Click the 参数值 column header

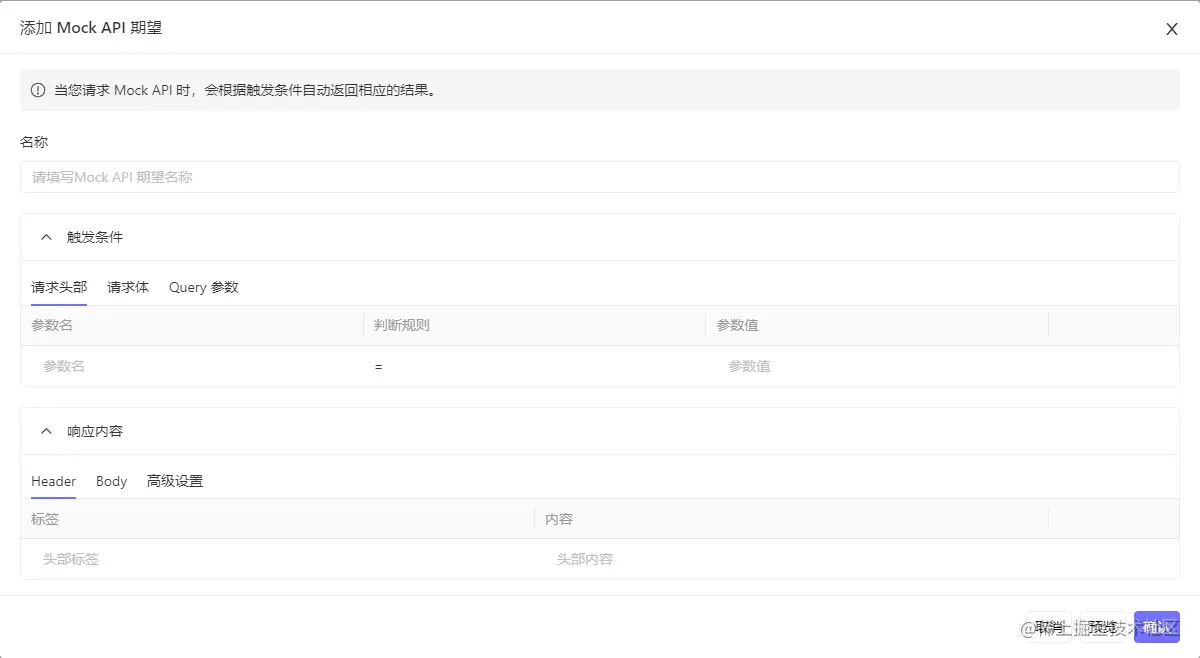(x=738, y=325)
